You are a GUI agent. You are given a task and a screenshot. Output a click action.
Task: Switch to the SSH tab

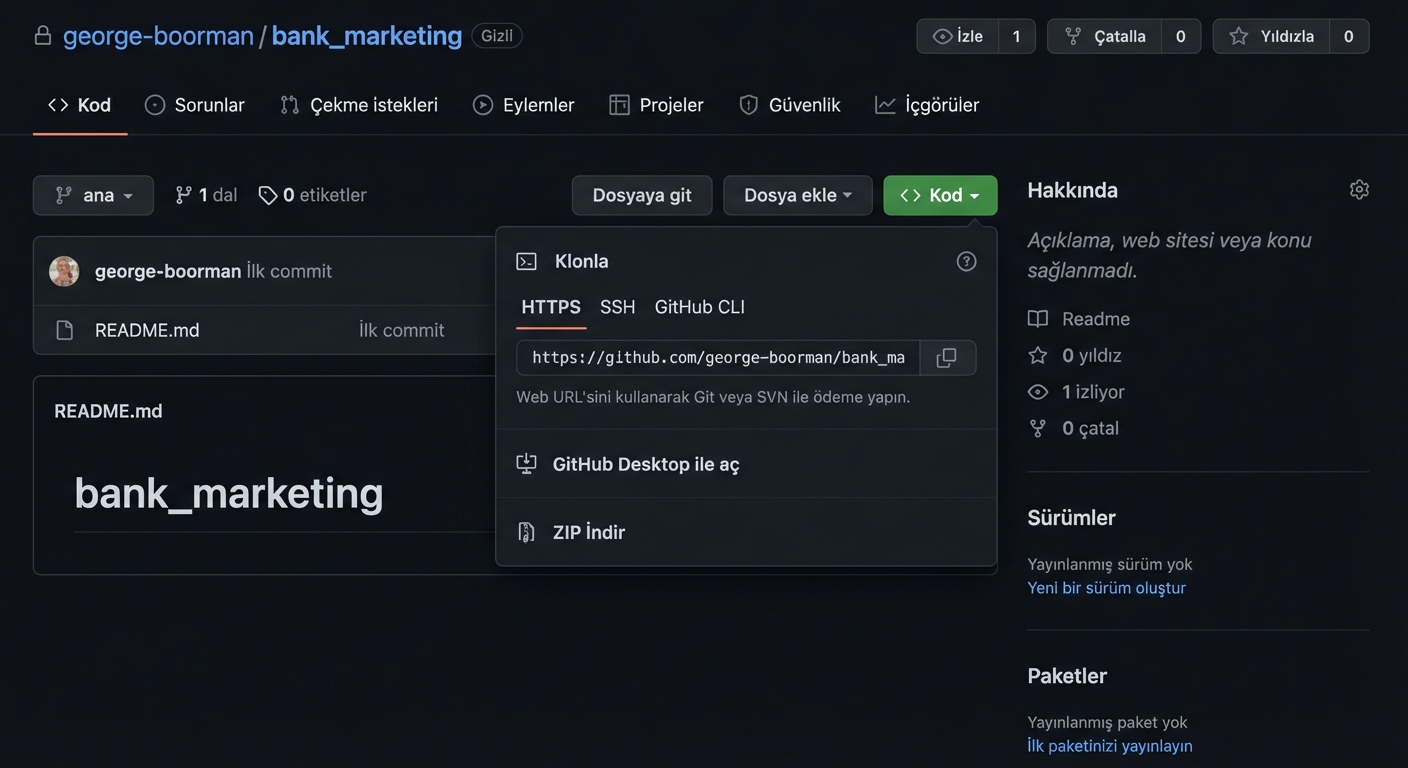pos(617,307)
